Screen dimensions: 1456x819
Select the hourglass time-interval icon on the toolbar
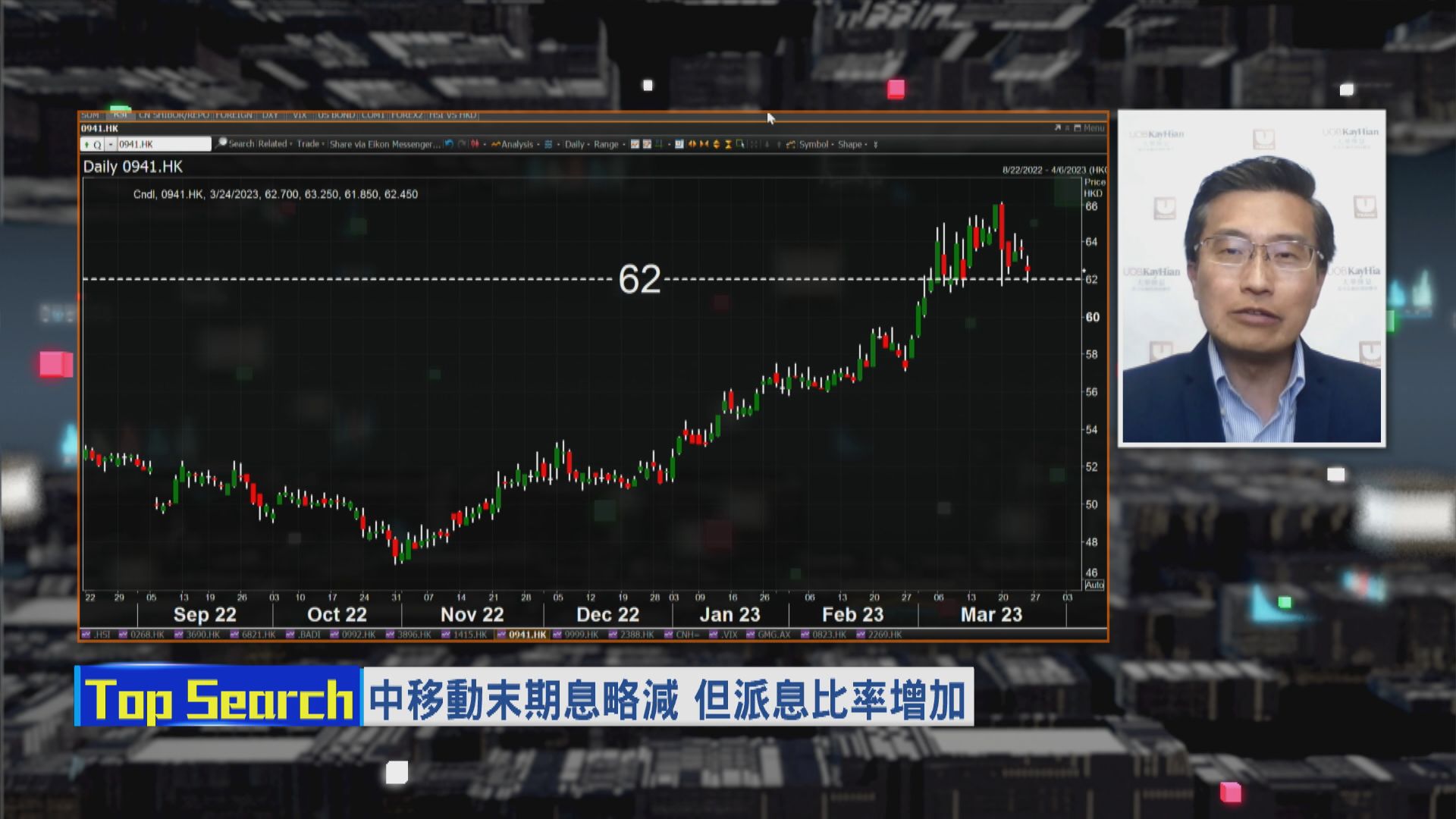point(729,144)
